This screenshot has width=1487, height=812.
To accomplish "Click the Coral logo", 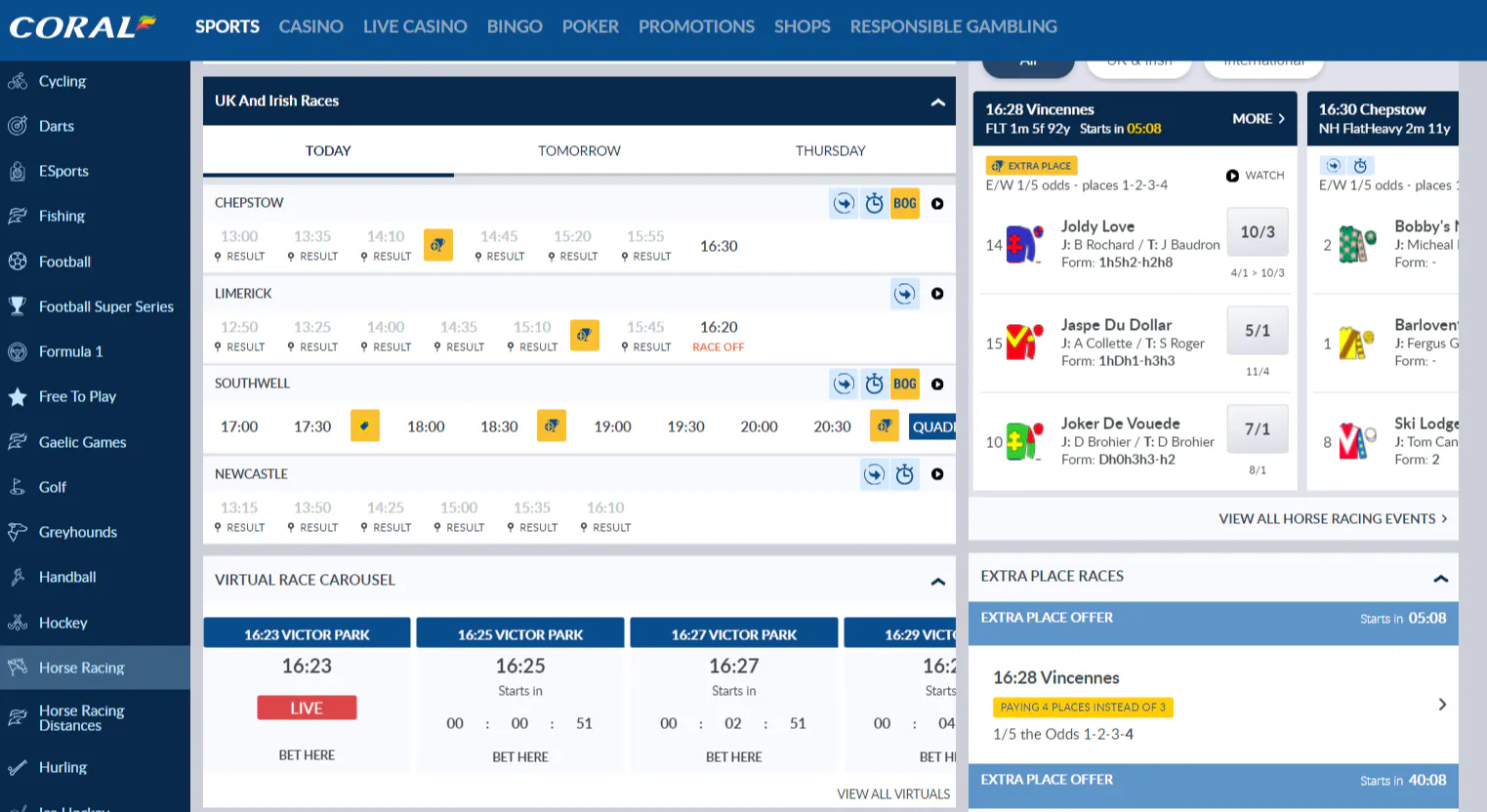I will (x=82, y=25).
